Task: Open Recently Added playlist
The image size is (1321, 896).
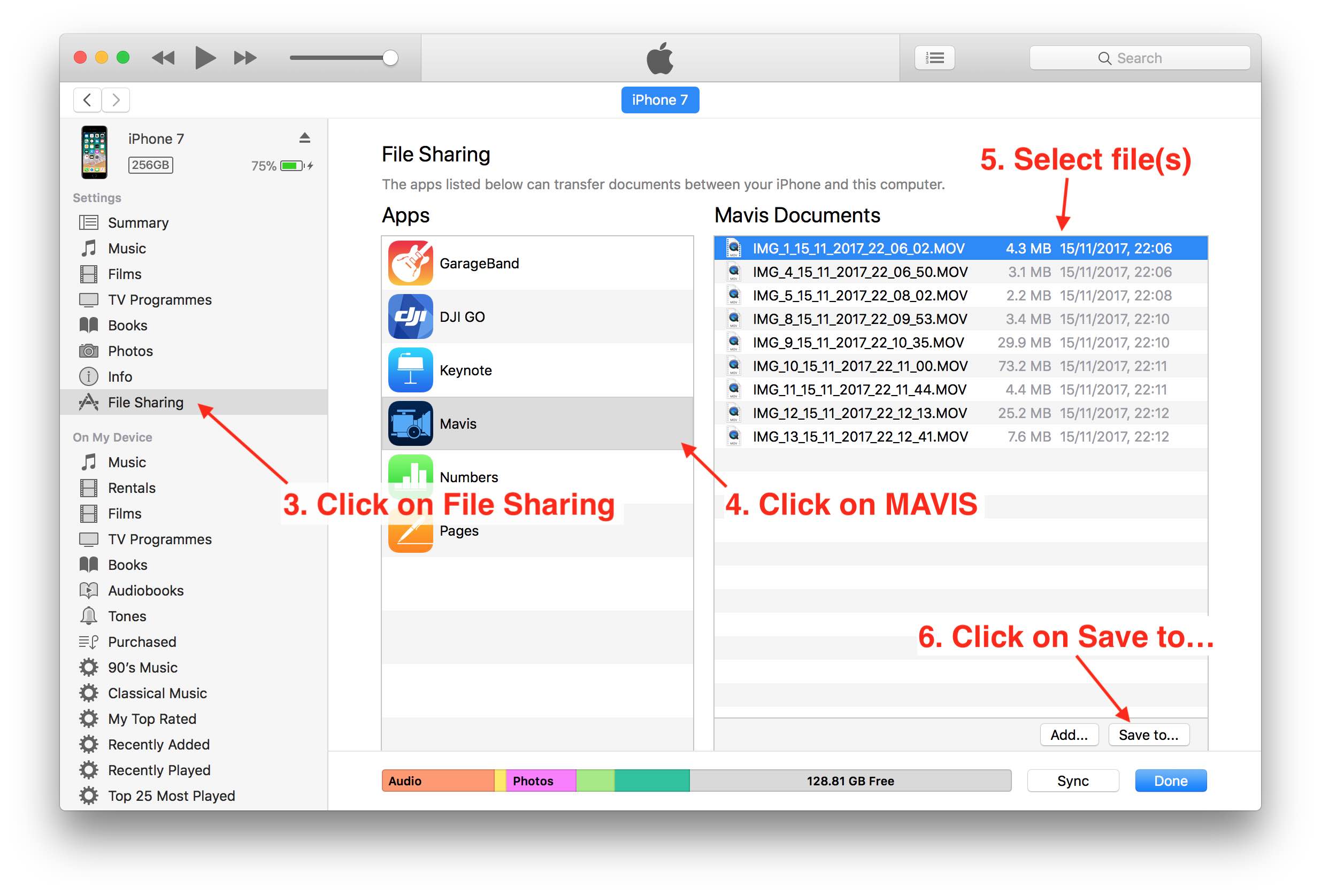Action: (193, 744)
